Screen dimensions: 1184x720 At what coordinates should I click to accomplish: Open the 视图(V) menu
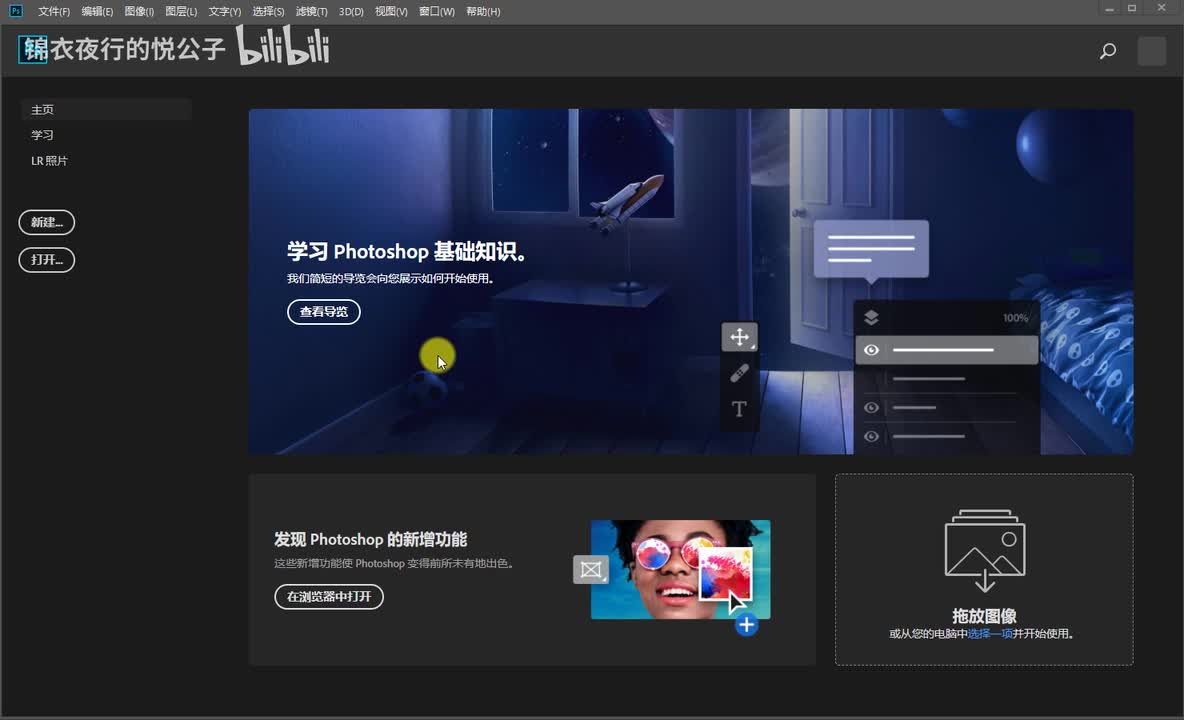(391, 11)
